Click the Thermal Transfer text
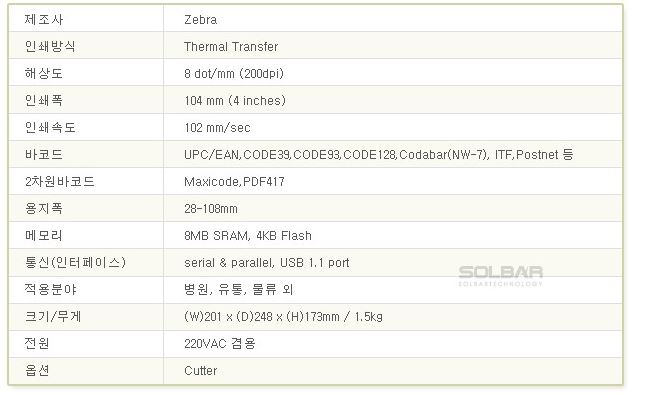Image resolution: width=649 pixels, height=395 pixels. (x=231, y=46)
